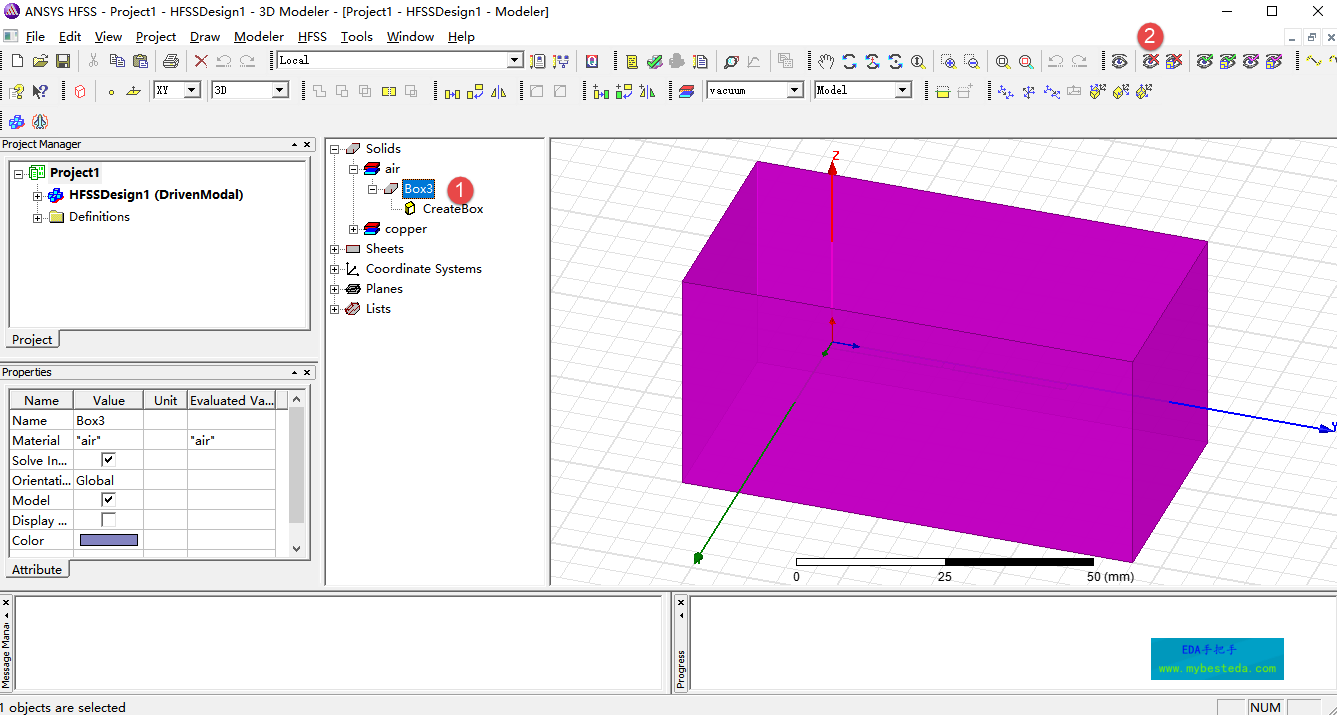The height and width of the screenshot is (715, 1337).
Task: Open the vacuum material dropdown
Action: [x=795, y=90]
